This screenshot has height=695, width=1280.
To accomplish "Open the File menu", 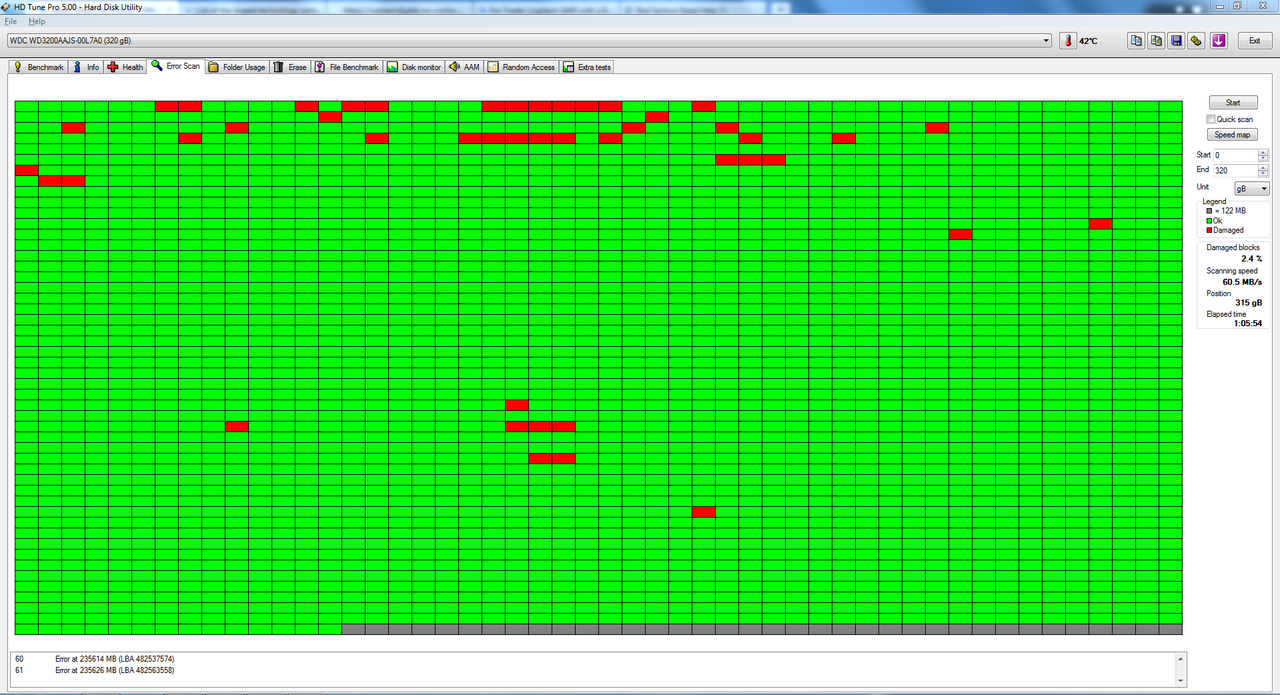I will pyautogui.click(x=10, y=21).
